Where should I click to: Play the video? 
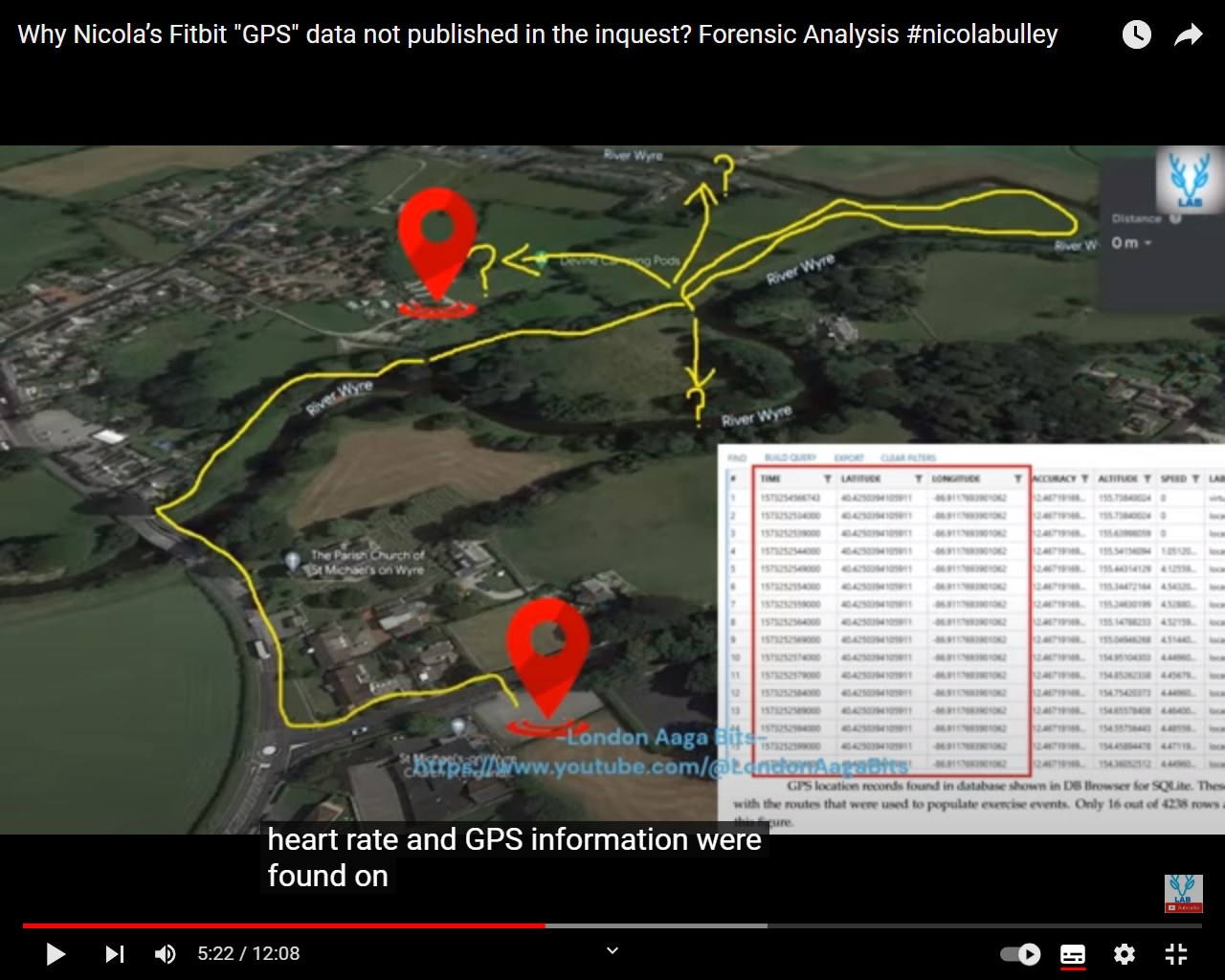click(56, 954)
